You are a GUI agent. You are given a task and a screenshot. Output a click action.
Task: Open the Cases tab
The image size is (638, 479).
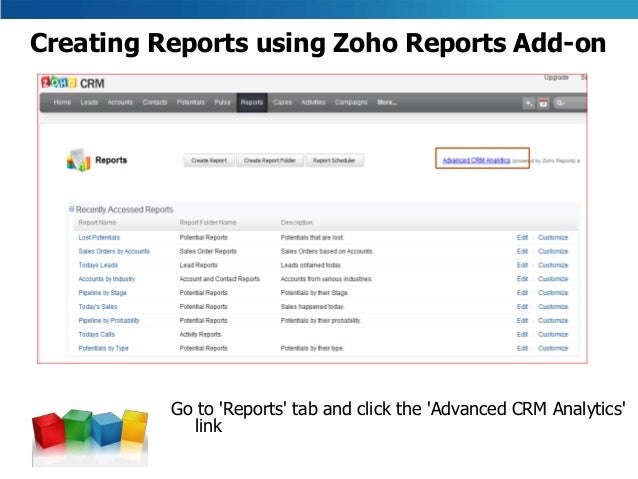pos(282,102)
